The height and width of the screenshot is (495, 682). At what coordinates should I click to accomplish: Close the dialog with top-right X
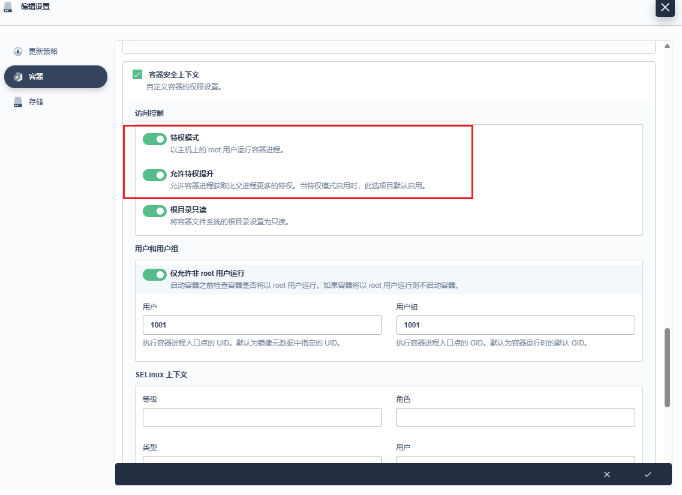[x=666, y=8]
